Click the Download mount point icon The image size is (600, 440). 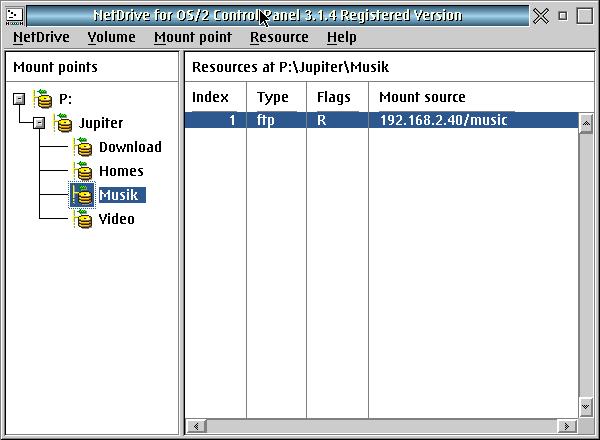83,147
